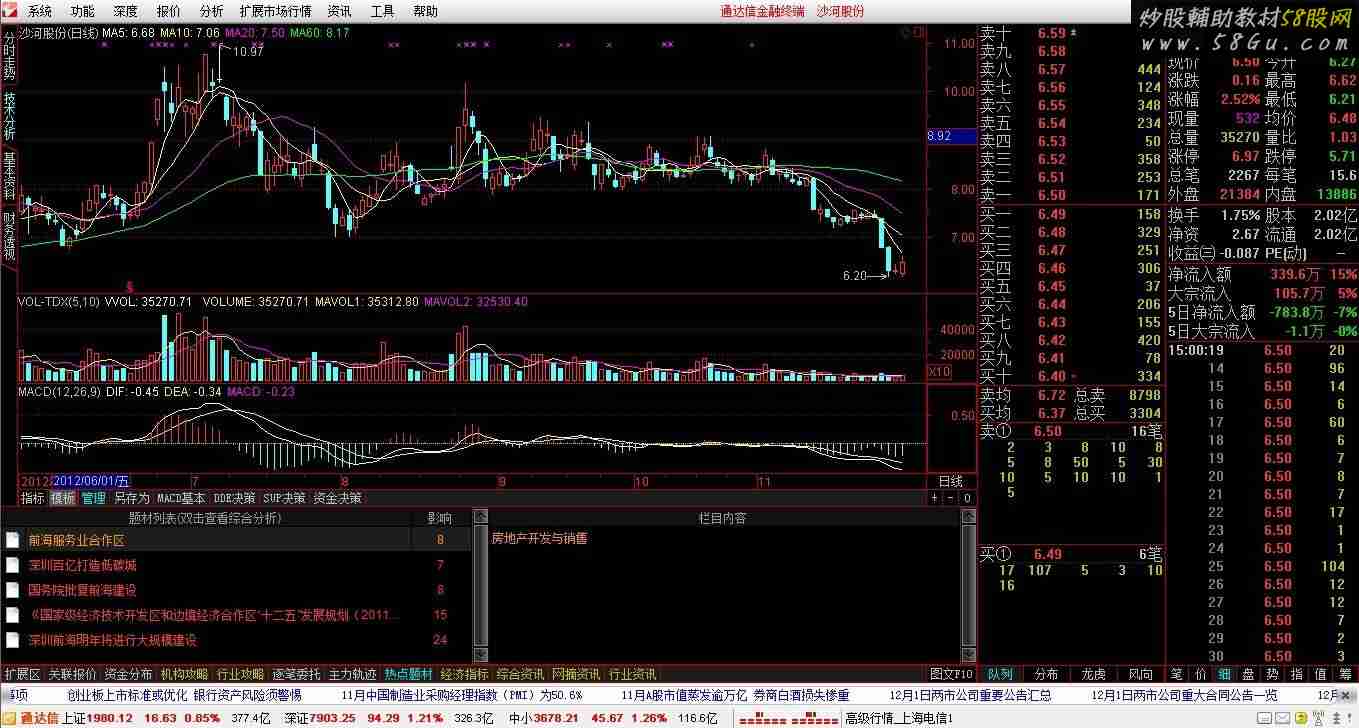The height and width of the screenshot is (728, 1359).
Task: Click 另存为 to save the template
Action: pos(131,497)
